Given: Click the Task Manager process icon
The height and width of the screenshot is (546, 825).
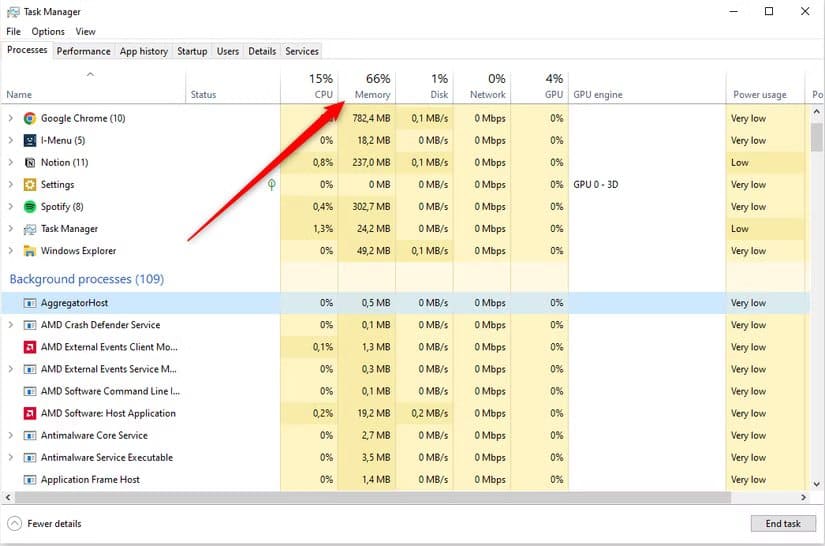Looking at the screenshot, I should coord(29,229).
